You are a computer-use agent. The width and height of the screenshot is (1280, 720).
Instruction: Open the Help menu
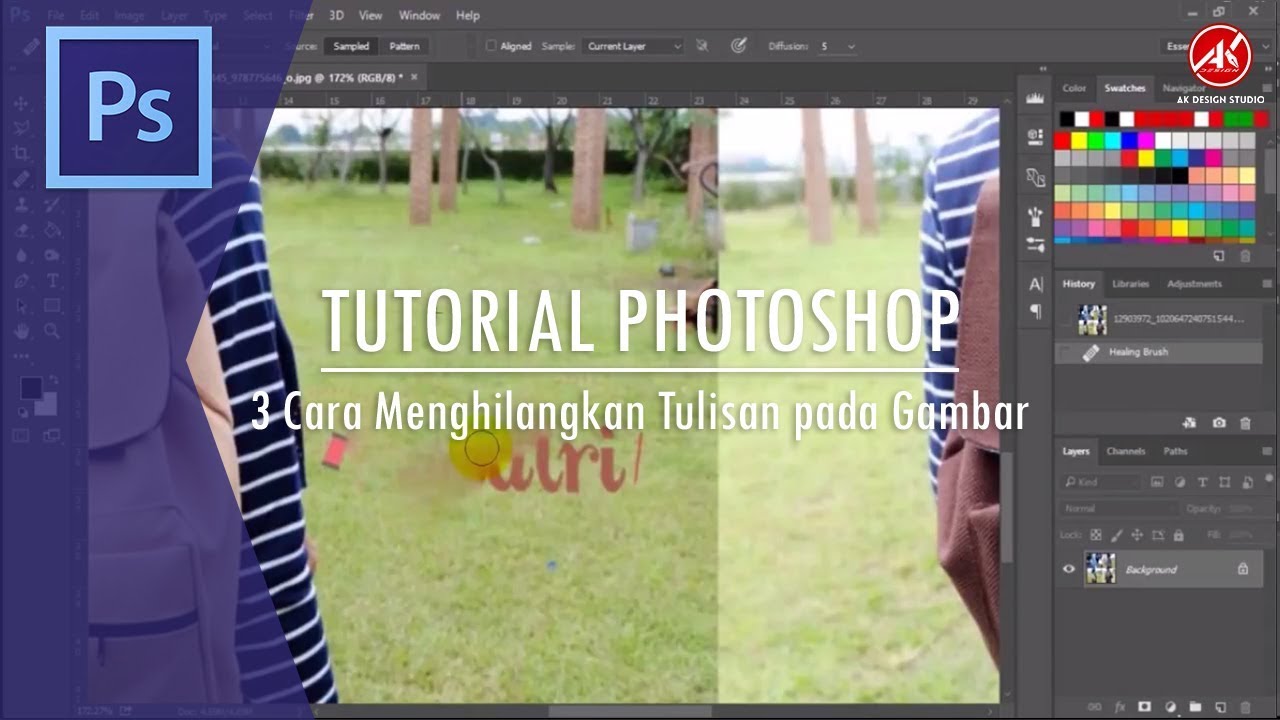(x=468, y=15)
